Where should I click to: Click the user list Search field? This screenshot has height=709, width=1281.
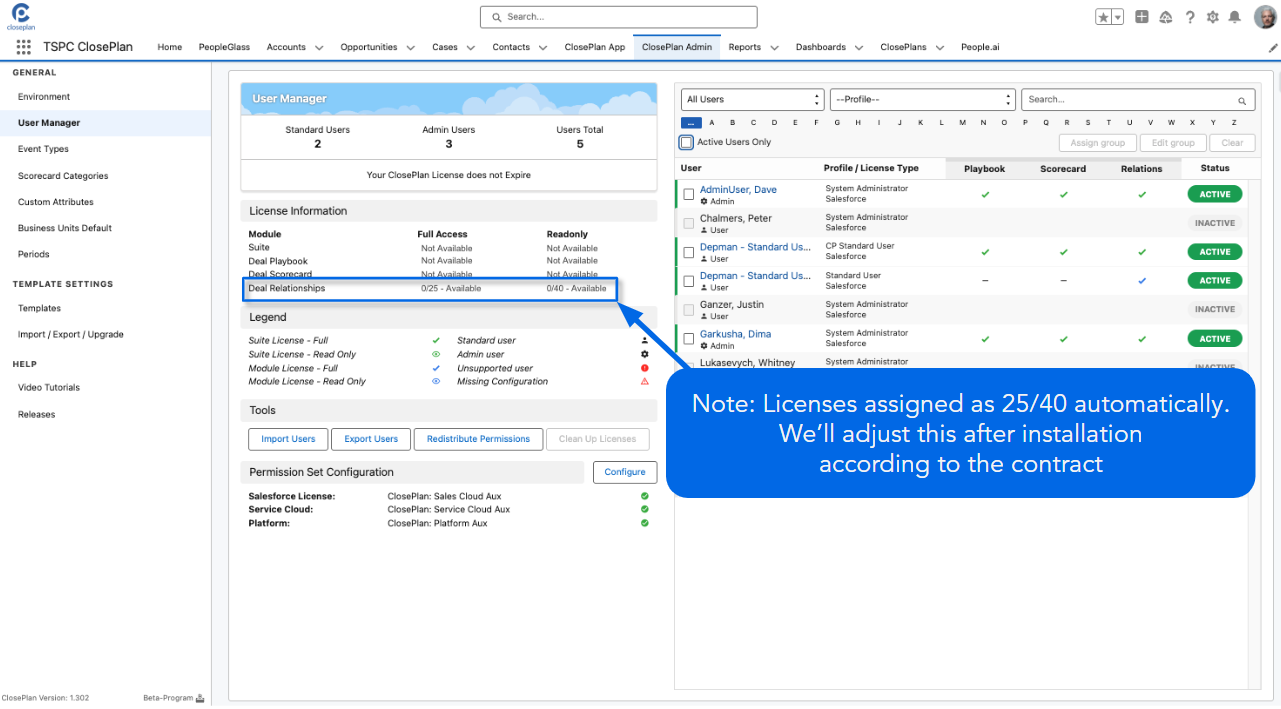pos(1138,100)
